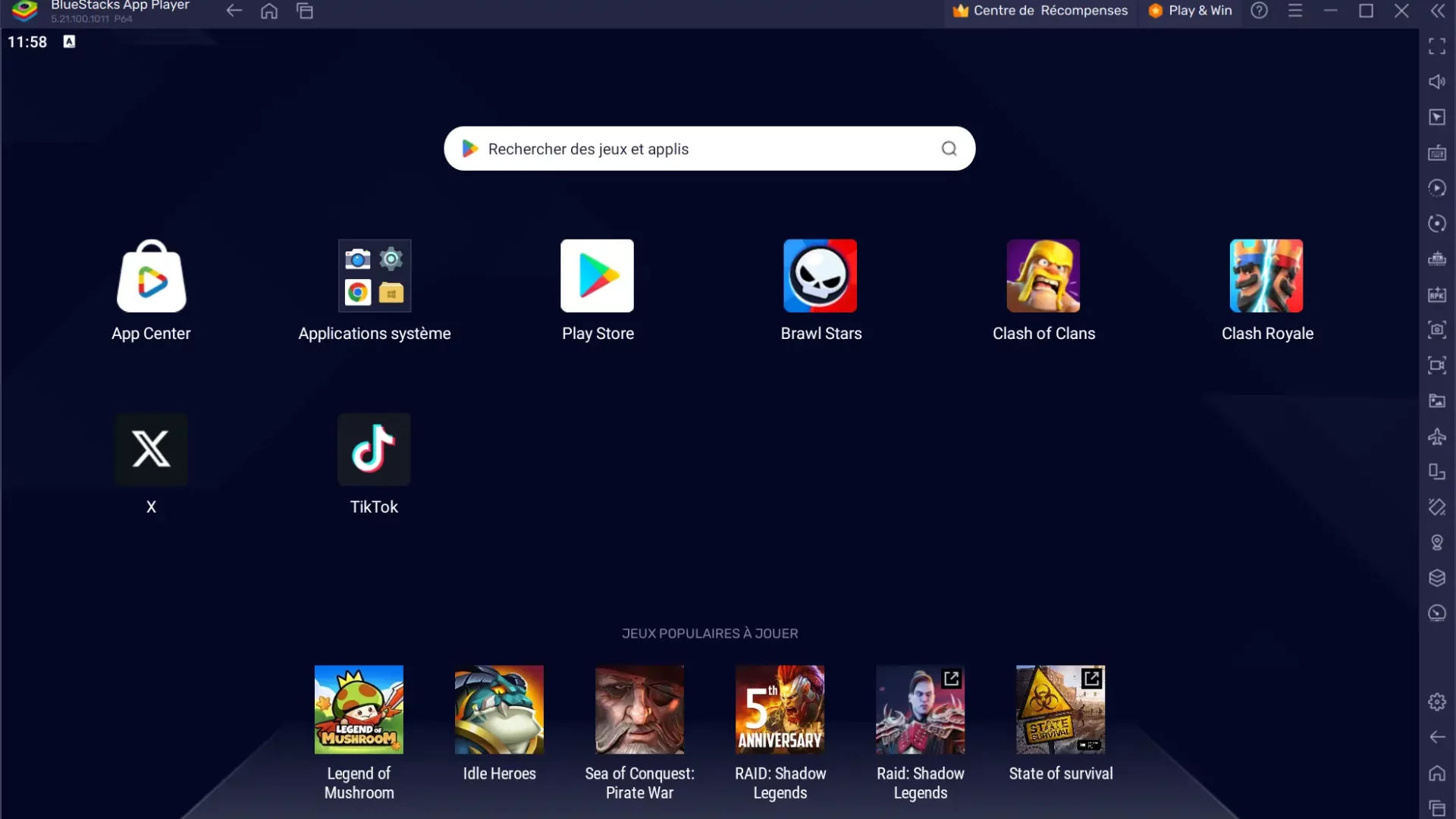Open the TikTok app

(x=375, y=450)
